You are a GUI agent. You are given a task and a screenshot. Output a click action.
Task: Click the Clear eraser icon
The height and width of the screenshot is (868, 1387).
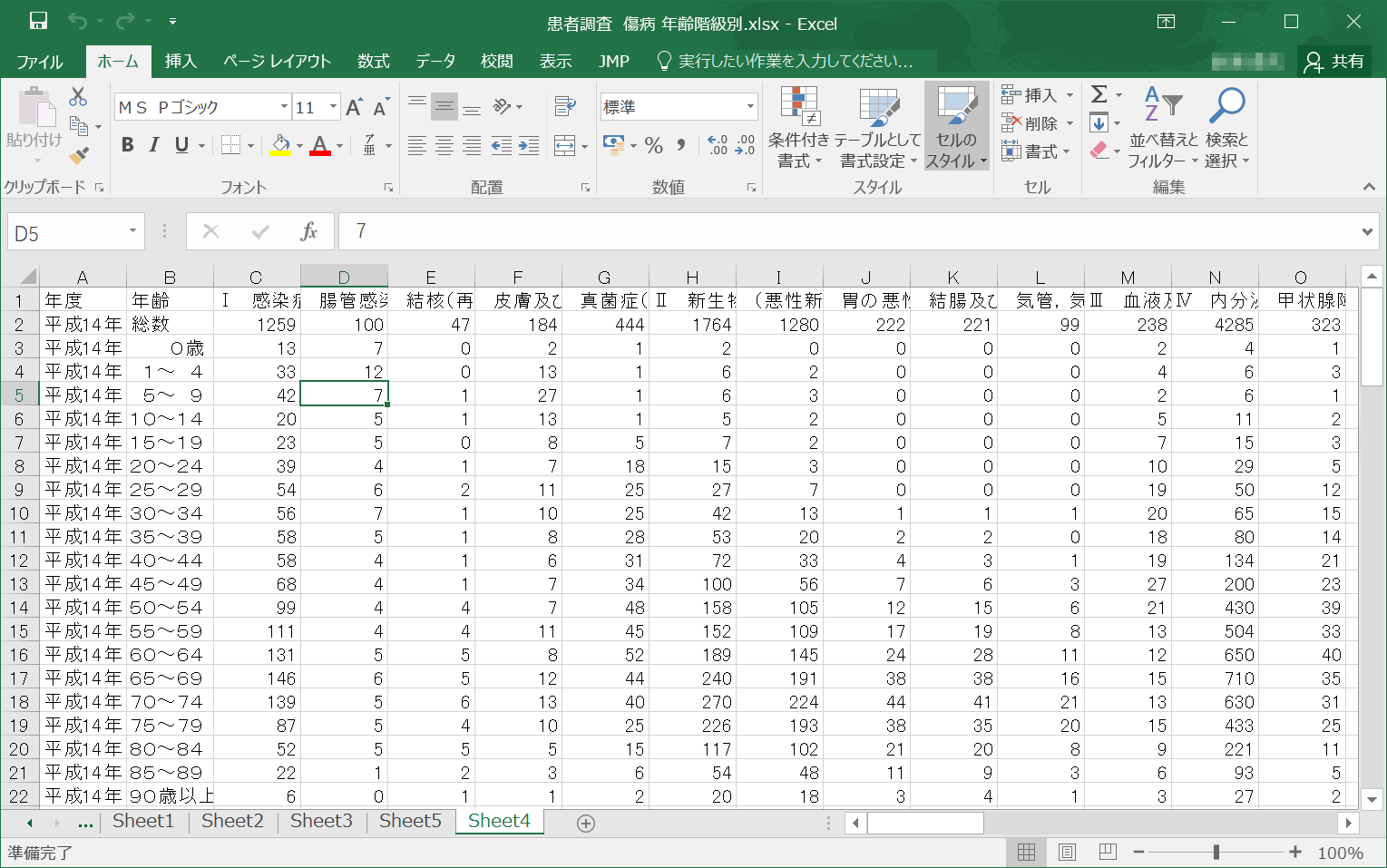tap(1099, 151)
